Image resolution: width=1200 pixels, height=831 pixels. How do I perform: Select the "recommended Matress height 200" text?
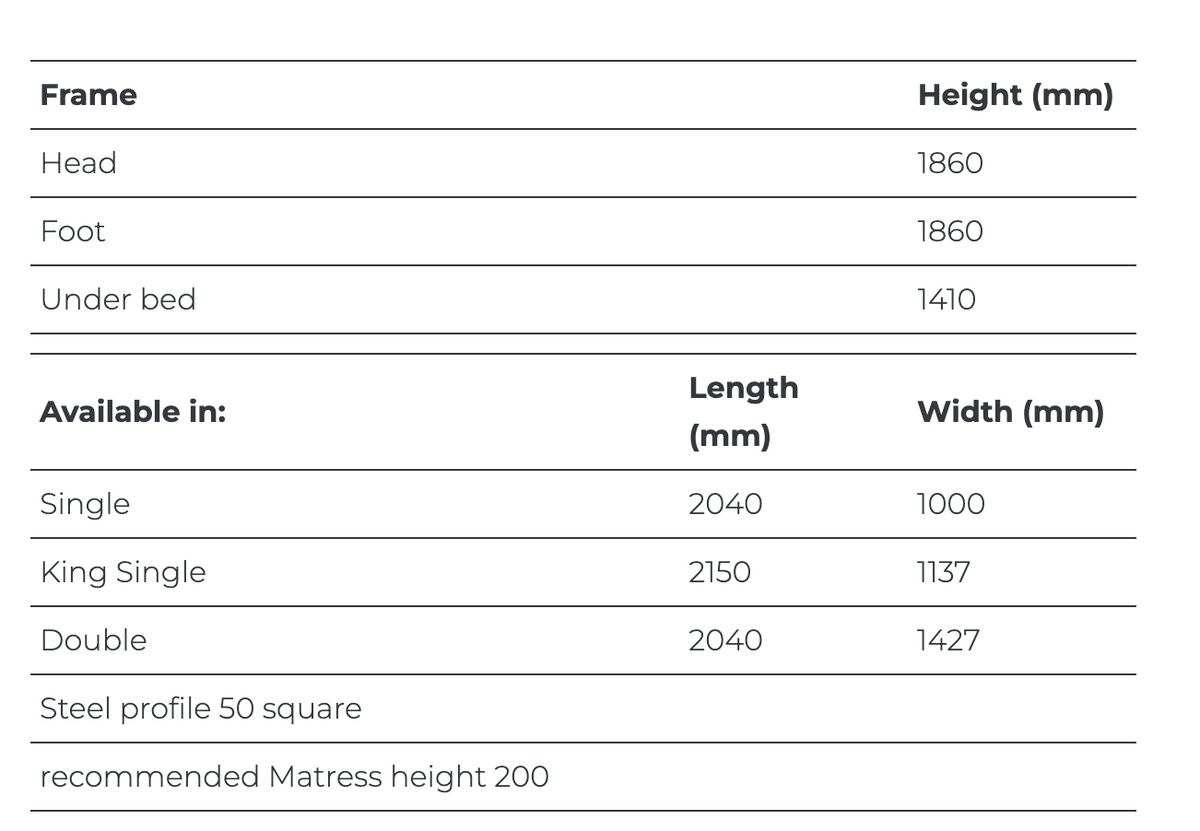click(x=294, y=776)
